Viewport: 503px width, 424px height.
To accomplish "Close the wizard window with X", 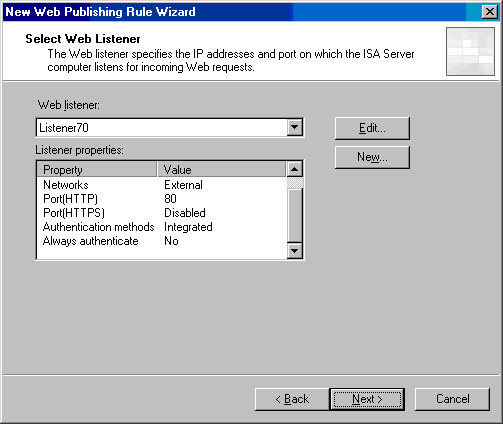I will pyautogui.click(x=490, y=12).
